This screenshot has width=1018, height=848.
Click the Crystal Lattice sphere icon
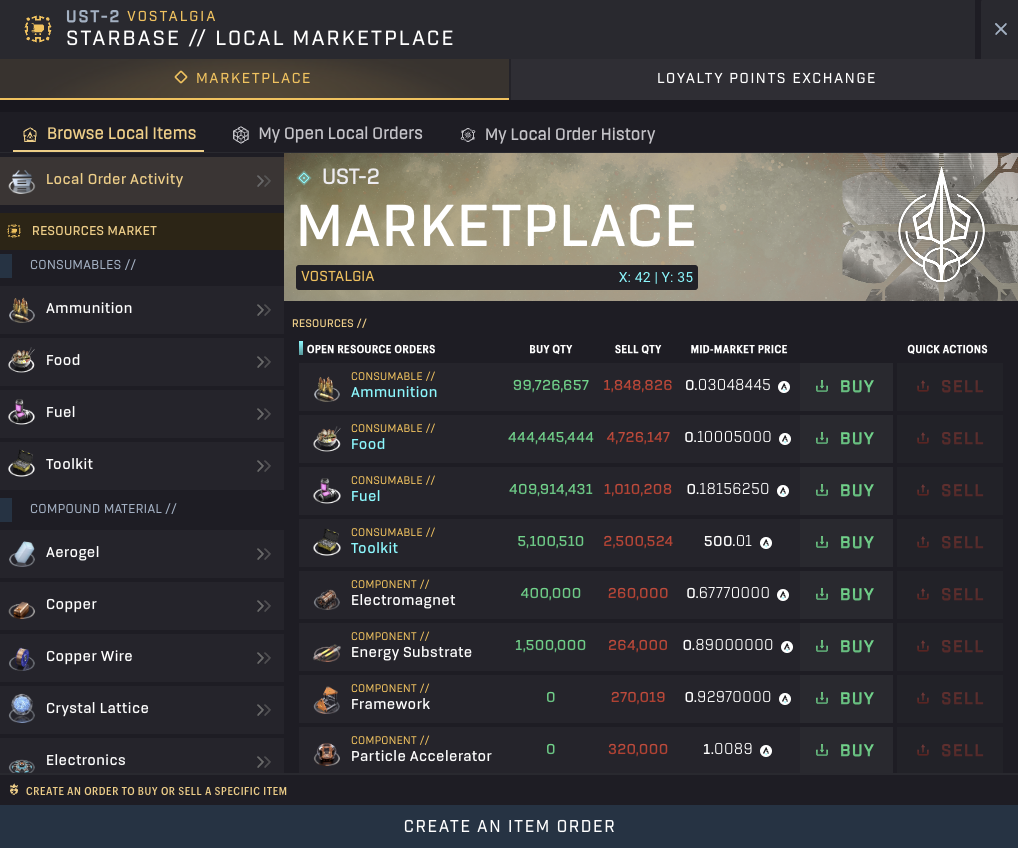[x=22, y=708]
